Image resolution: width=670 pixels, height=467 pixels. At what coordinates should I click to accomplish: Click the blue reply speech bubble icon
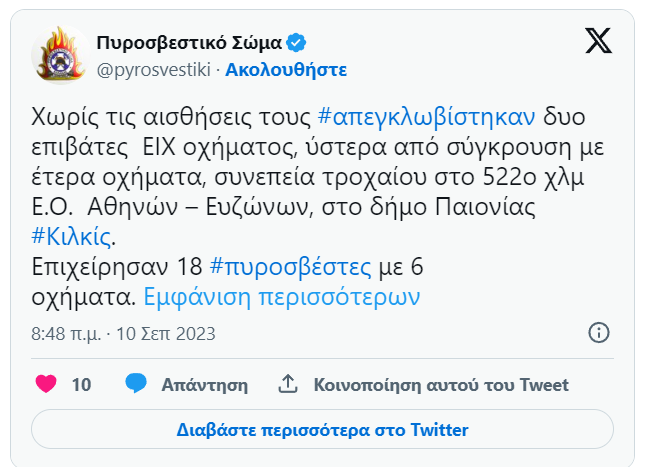point(136,383)
